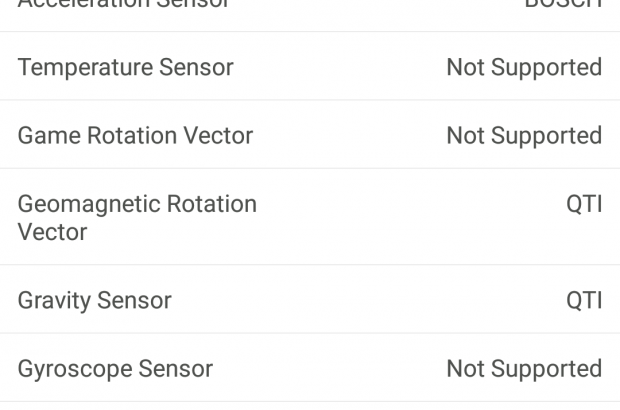Select the Gyroscope Sensor label
Viewport: 620px width, 410px height.
coord(115,369)
